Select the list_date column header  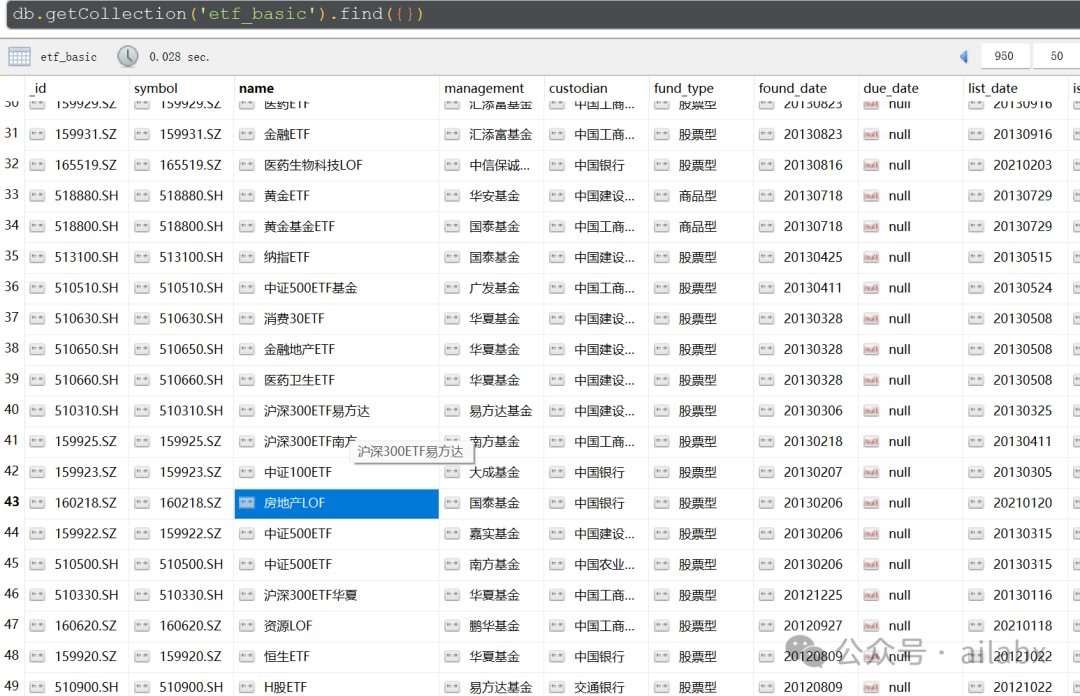pos(993,88)
